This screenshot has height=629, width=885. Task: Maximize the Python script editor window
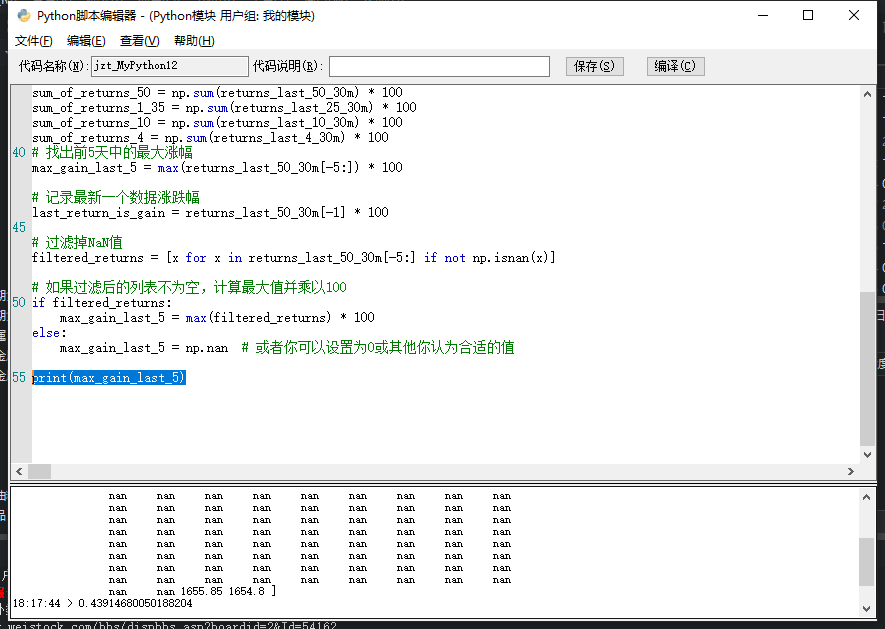pyautogui.click(x=808, y=15)
